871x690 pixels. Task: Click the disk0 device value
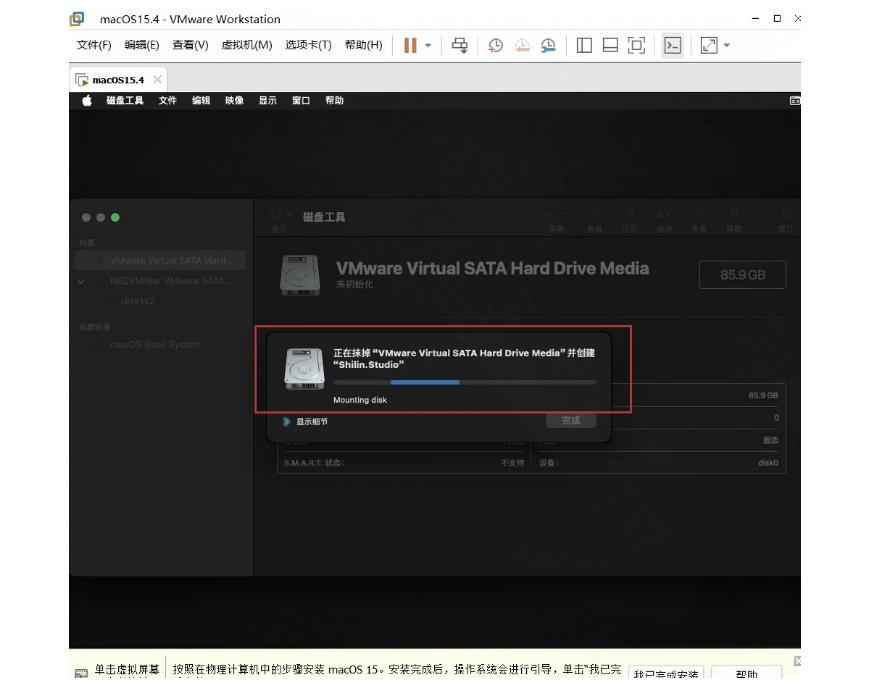tap(768, 463)
